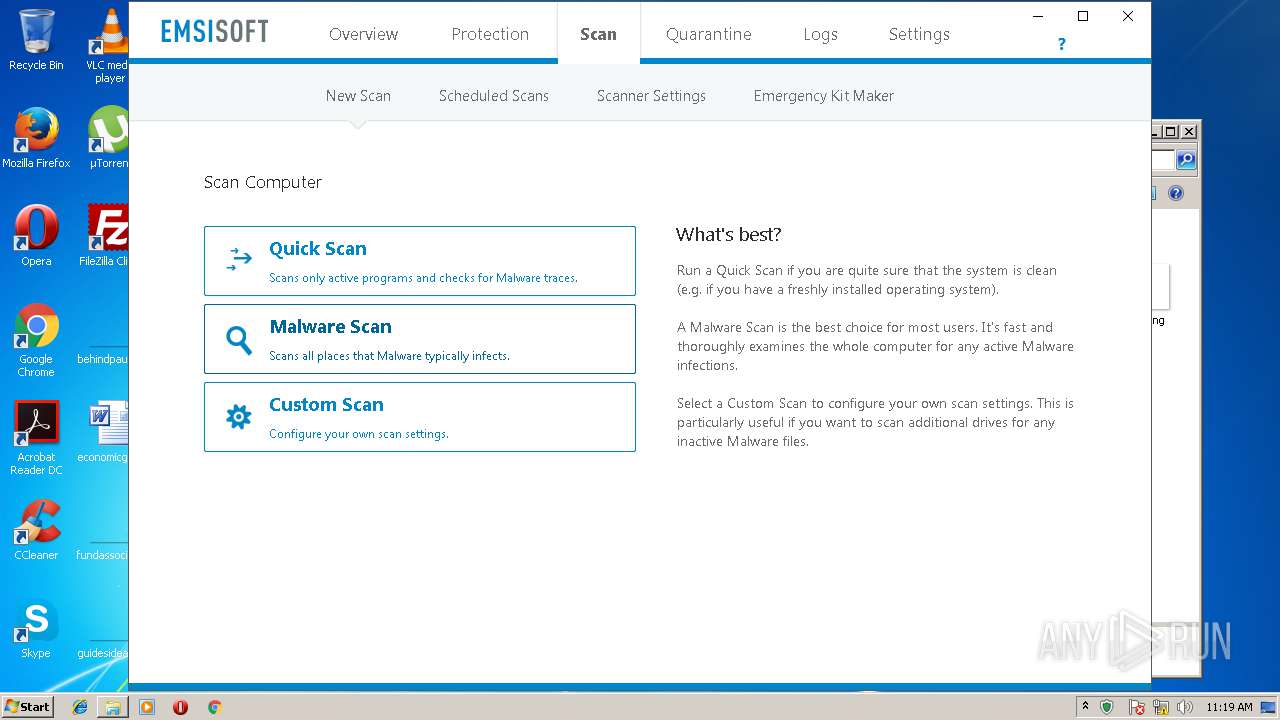This screenshot has height=720, width=1280.
Task: Open Skype desktop shortcut
Action: point(36,628)
